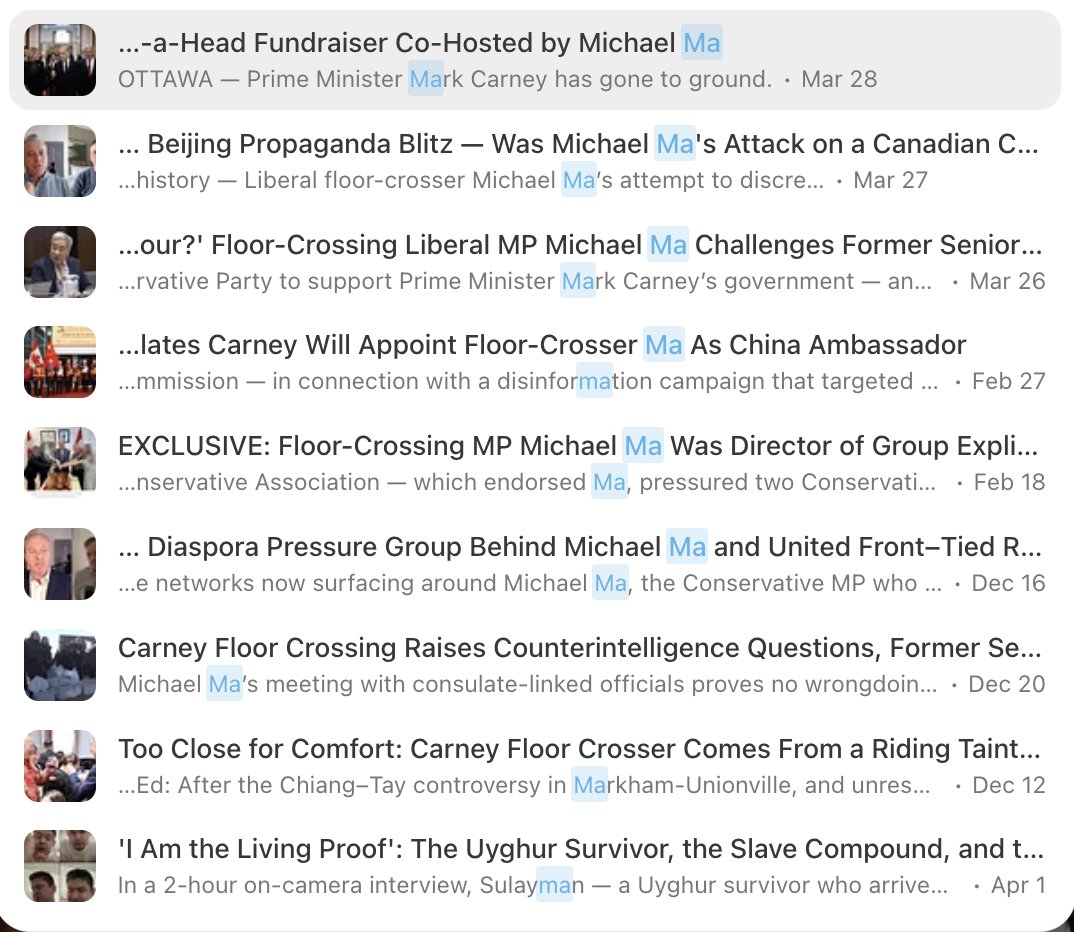Click snippet 'meeting with consulate-linked officials proves no wrongdoin...'
This screenshot has height=932, width=1074.
point(601,683)
